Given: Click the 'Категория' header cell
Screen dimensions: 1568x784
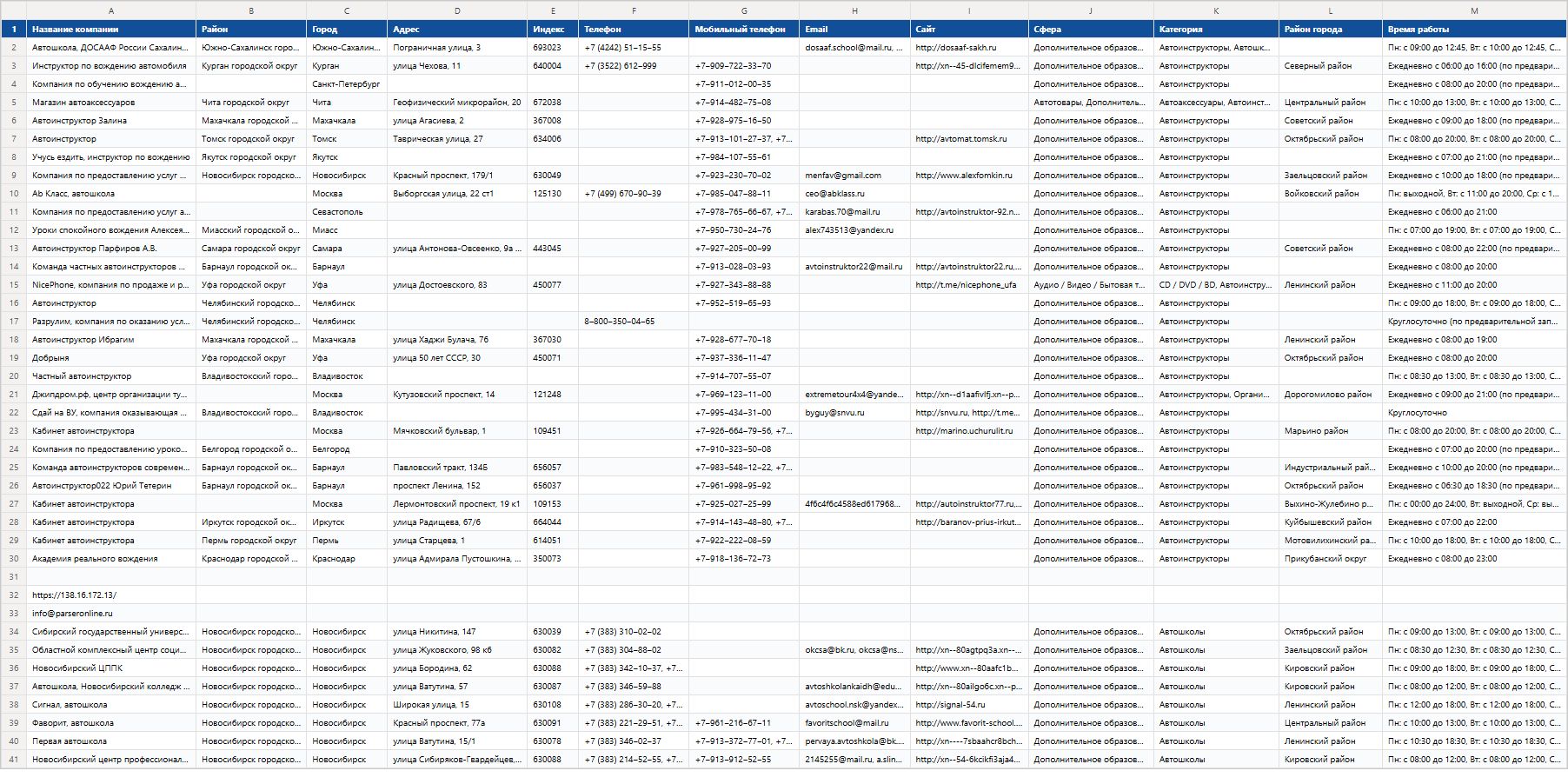Looking at the screenshot, I should click(1216, 29).
